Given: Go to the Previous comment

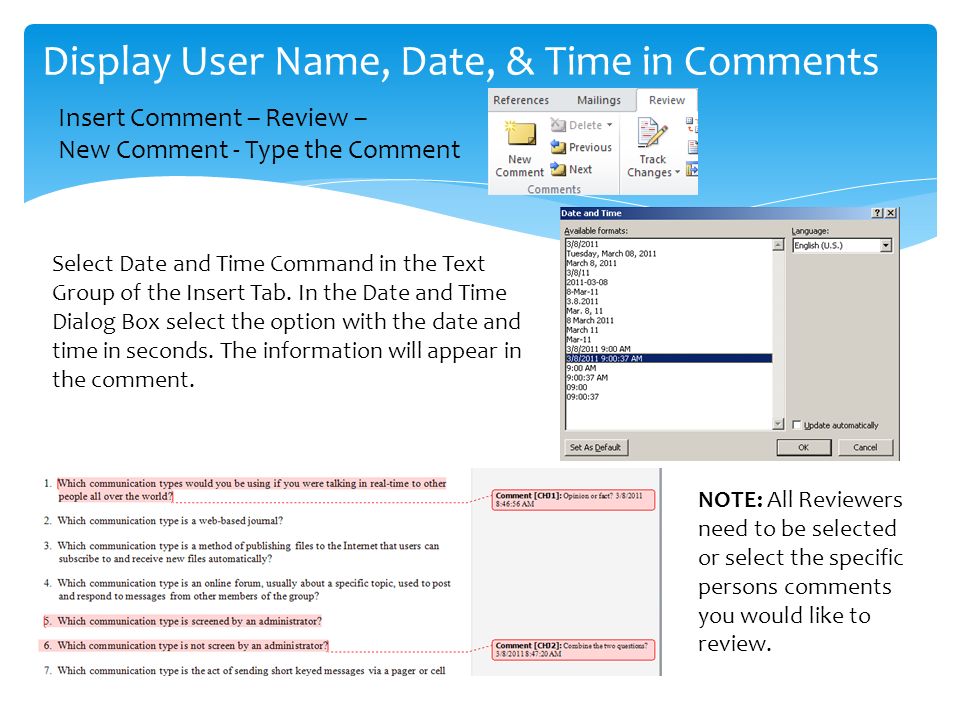Looking at the screenshot, I should (x=581, y=147).
